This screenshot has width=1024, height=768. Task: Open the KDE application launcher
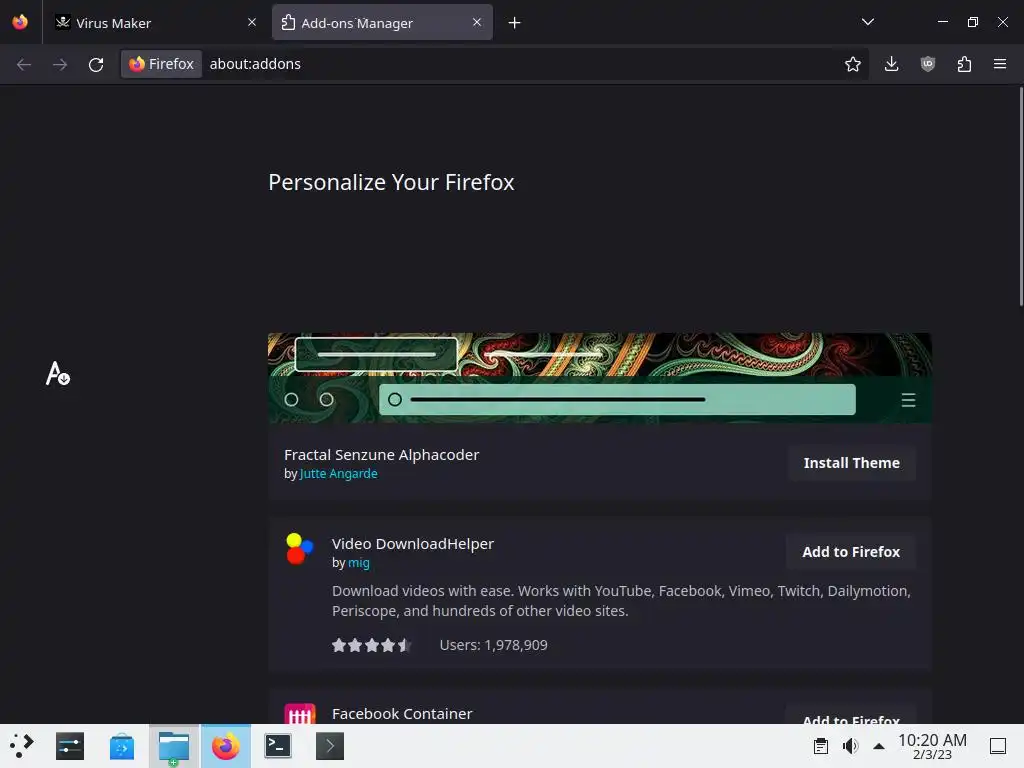pos(22,746)
